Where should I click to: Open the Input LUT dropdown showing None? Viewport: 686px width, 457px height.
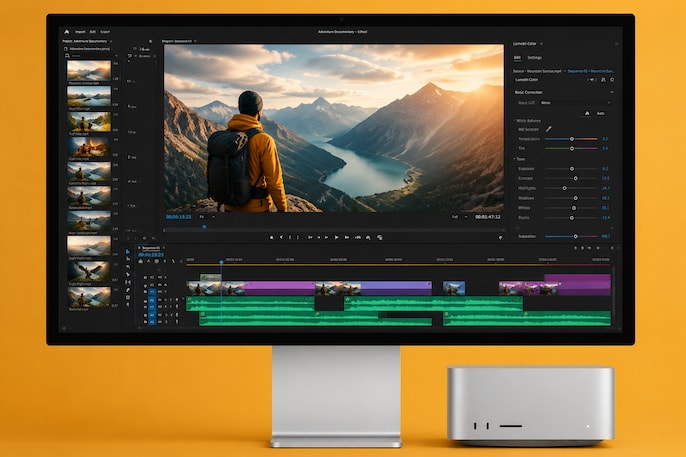pos(575,103)
